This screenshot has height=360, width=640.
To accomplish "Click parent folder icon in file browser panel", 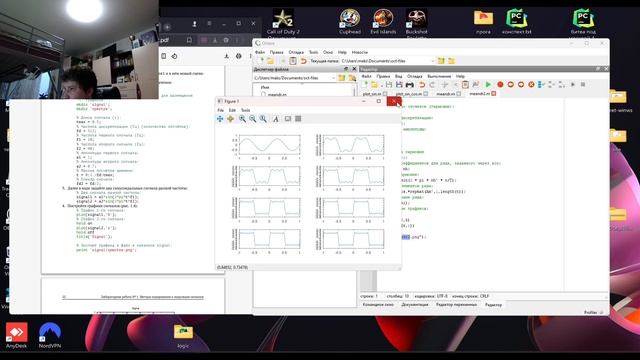I will [x=342, y=78].
